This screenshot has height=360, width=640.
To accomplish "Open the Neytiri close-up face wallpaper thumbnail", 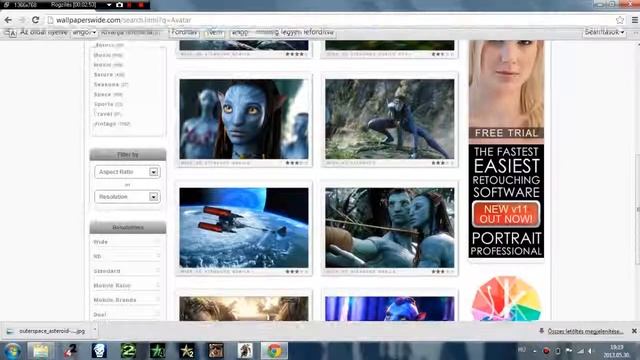I will (x=244, y=119).
